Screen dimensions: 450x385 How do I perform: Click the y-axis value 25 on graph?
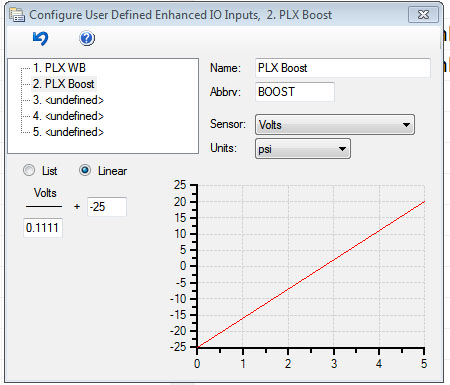[180, 185]
